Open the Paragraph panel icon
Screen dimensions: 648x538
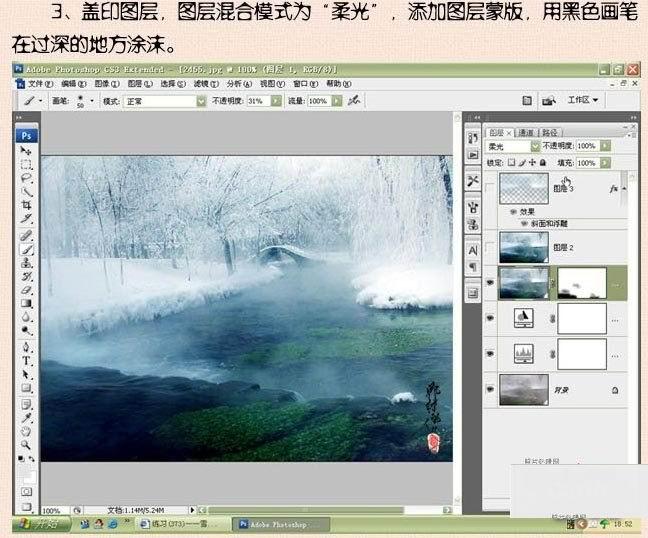tap(473, 267)
